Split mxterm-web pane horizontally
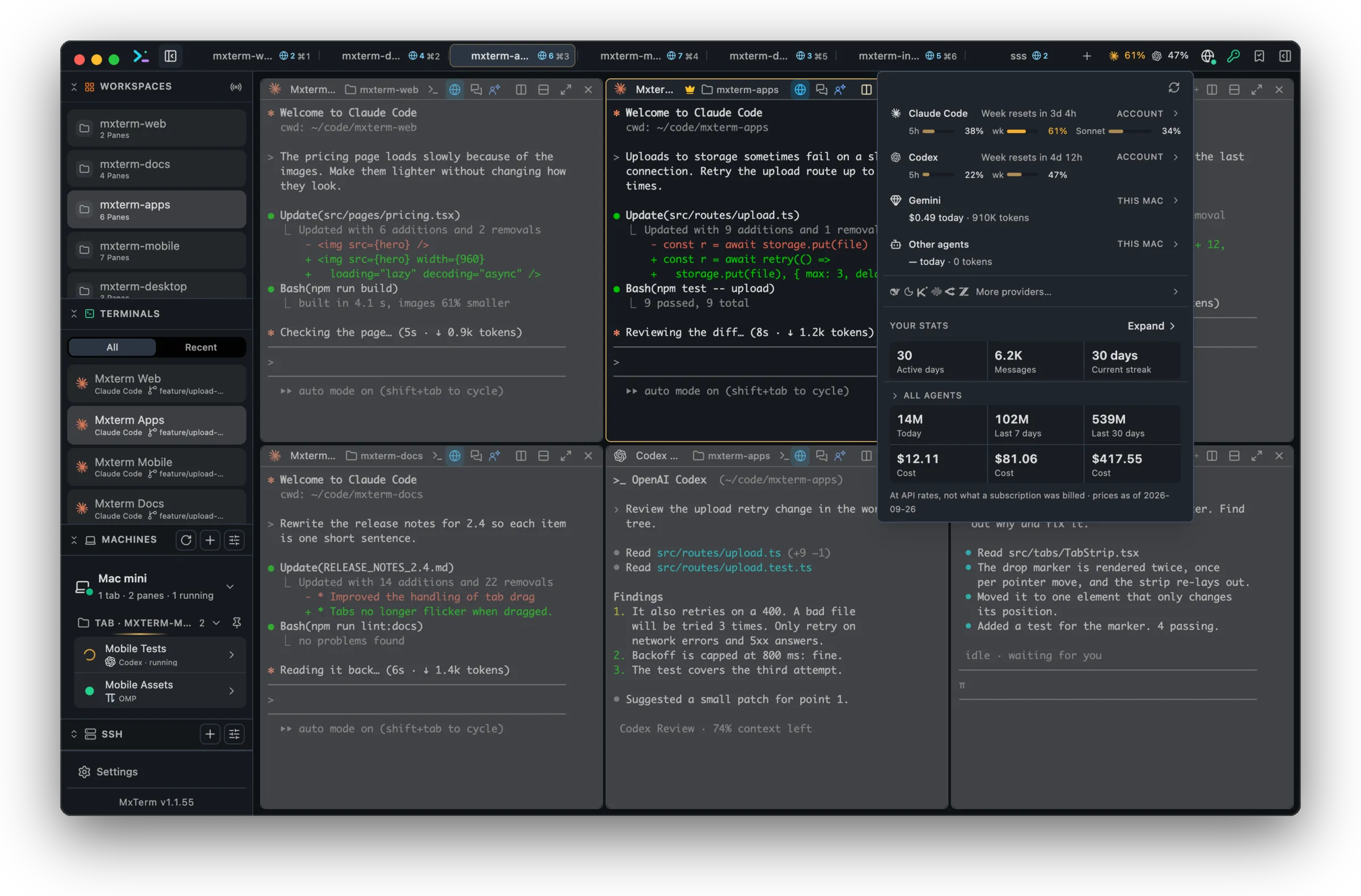This screenshot has height=896, width=1361. (543, 89)
